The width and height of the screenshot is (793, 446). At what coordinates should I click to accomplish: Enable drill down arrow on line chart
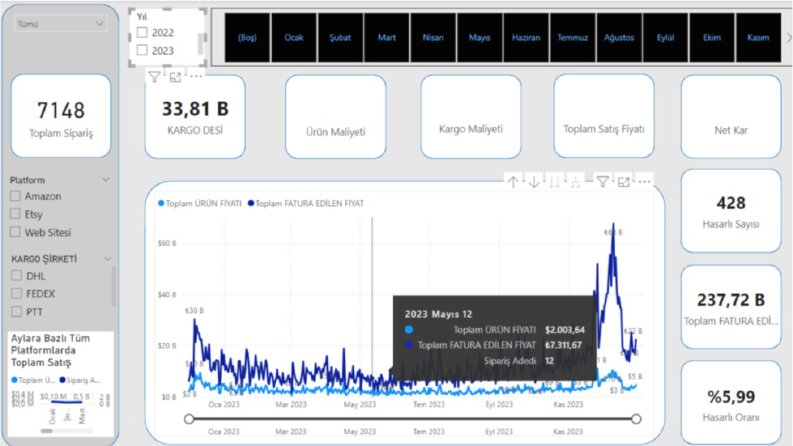pyautogui.click(x=534, y=182)
